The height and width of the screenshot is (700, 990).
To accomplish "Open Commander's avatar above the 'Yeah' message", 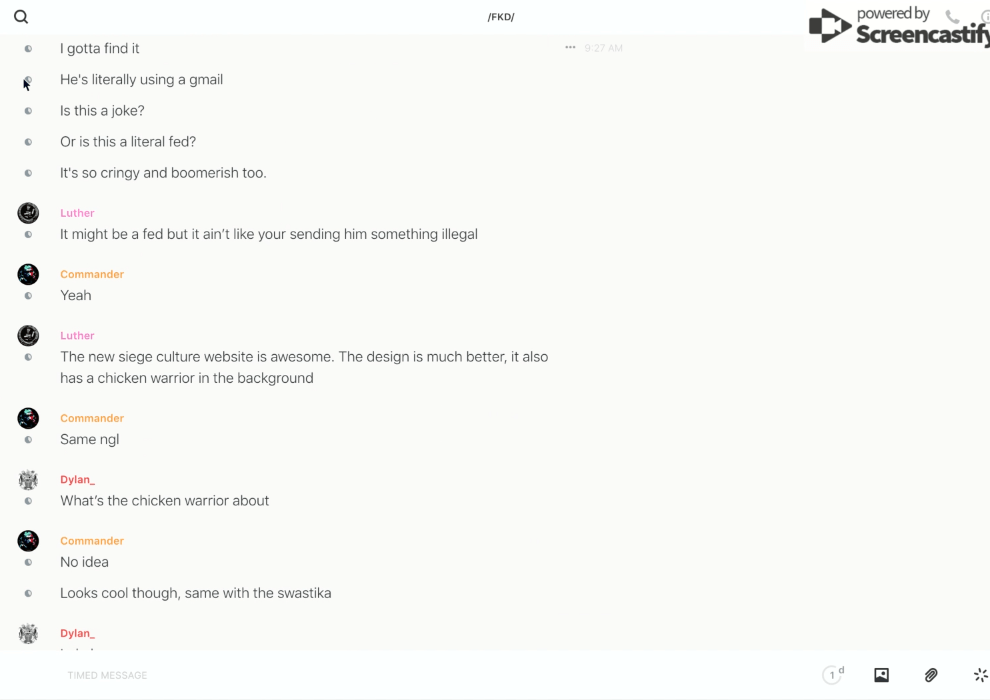I will pyautogui.click(x=28, y=274).
